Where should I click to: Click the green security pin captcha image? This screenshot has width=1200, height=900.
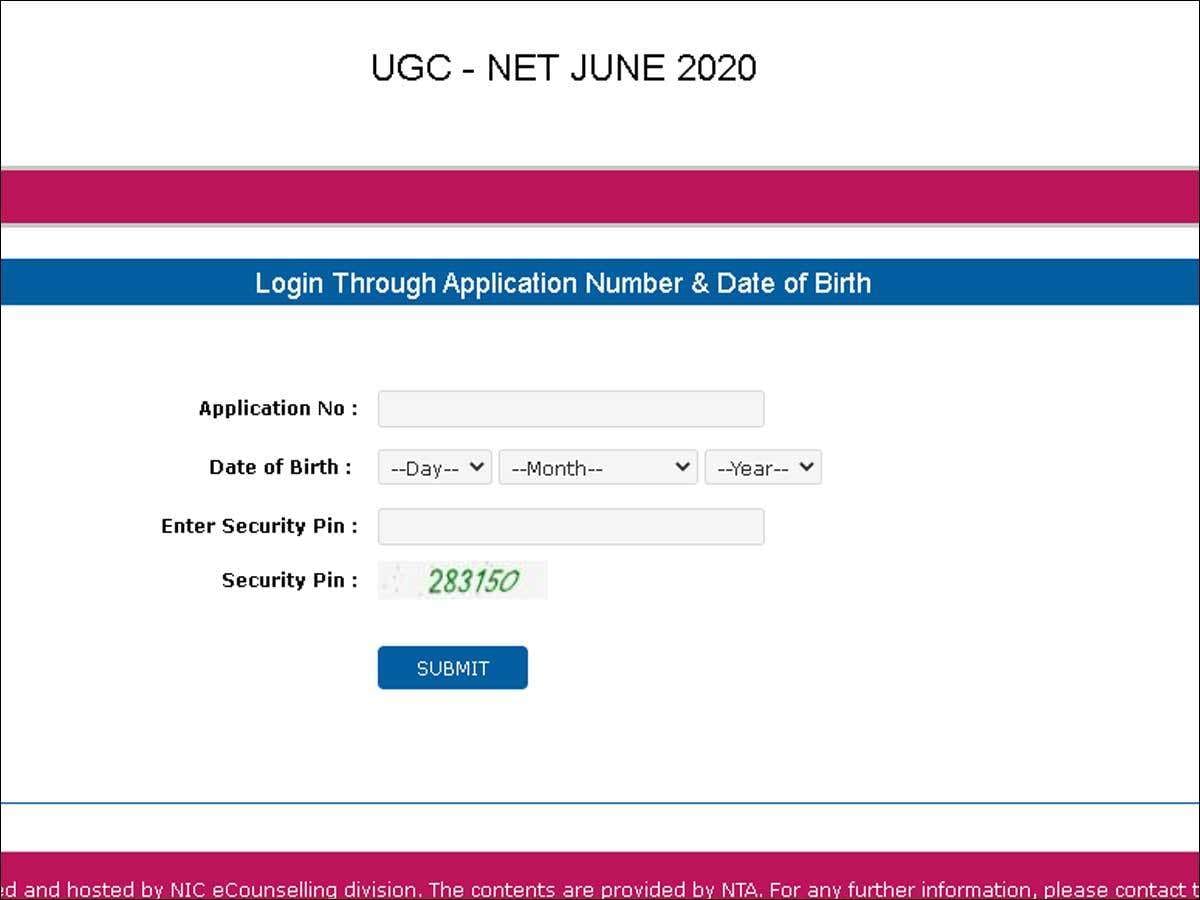(x=463, y=581)
